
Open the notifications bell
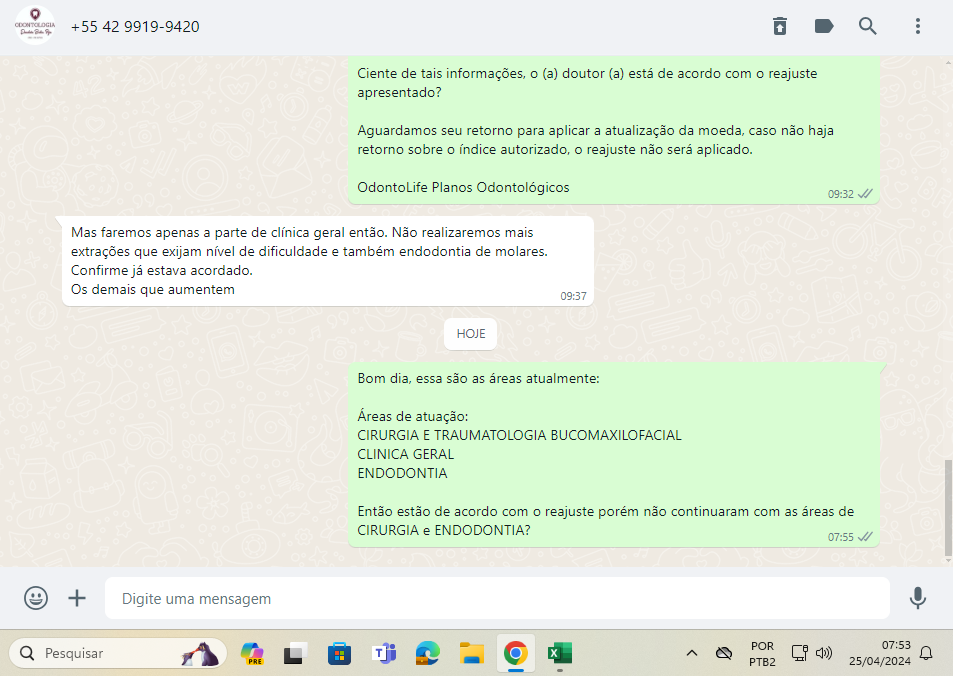pyautogui.click(x=926, y=654)
